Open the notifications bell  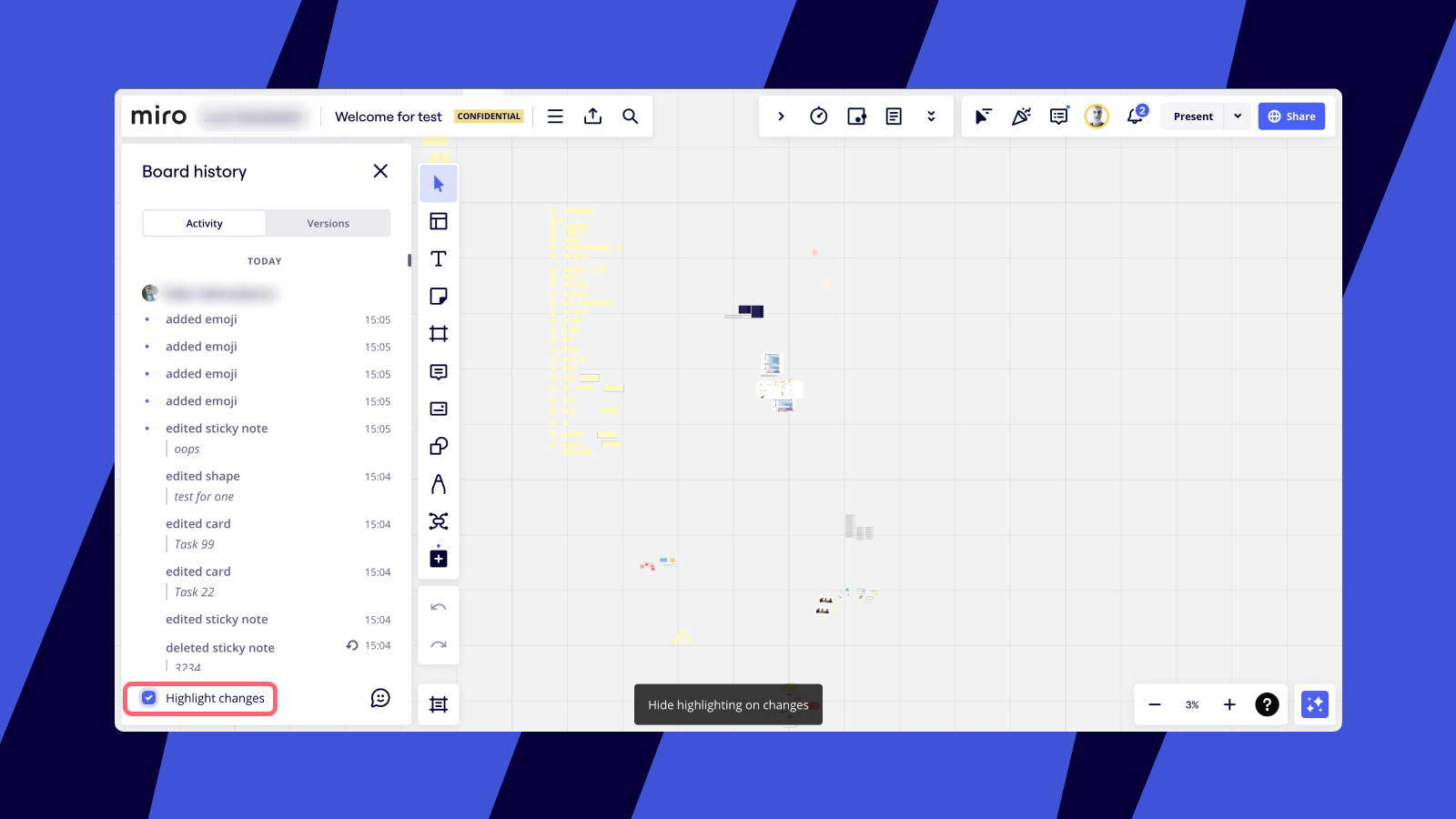[x=1135, y=116]
